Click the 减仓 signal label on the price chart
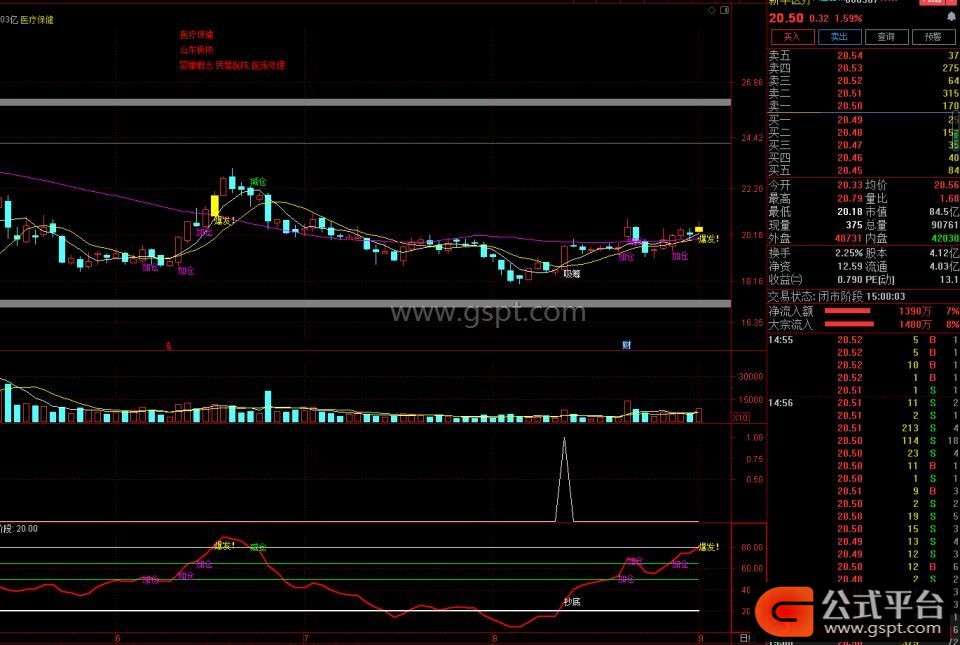 tap(258, 182)
